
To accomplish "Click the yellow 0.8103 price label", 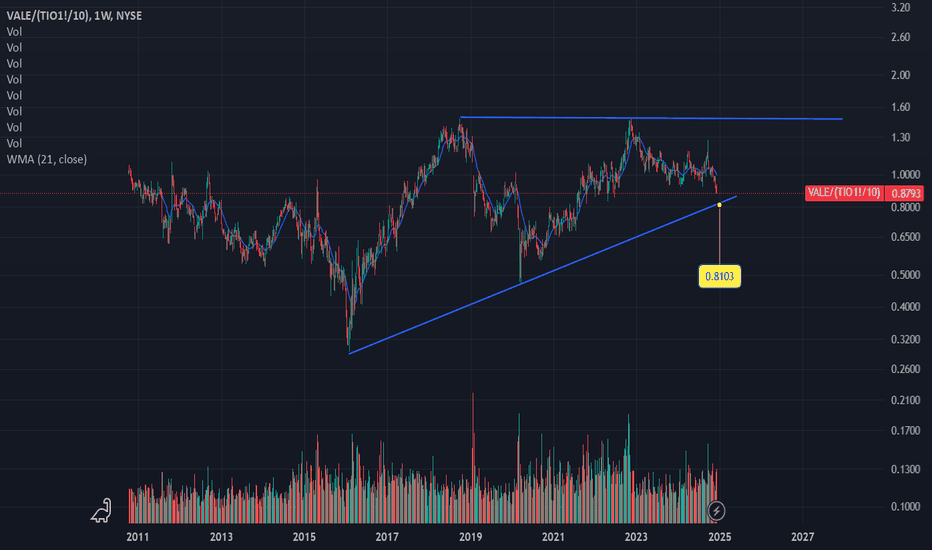I will coord(719,276).
